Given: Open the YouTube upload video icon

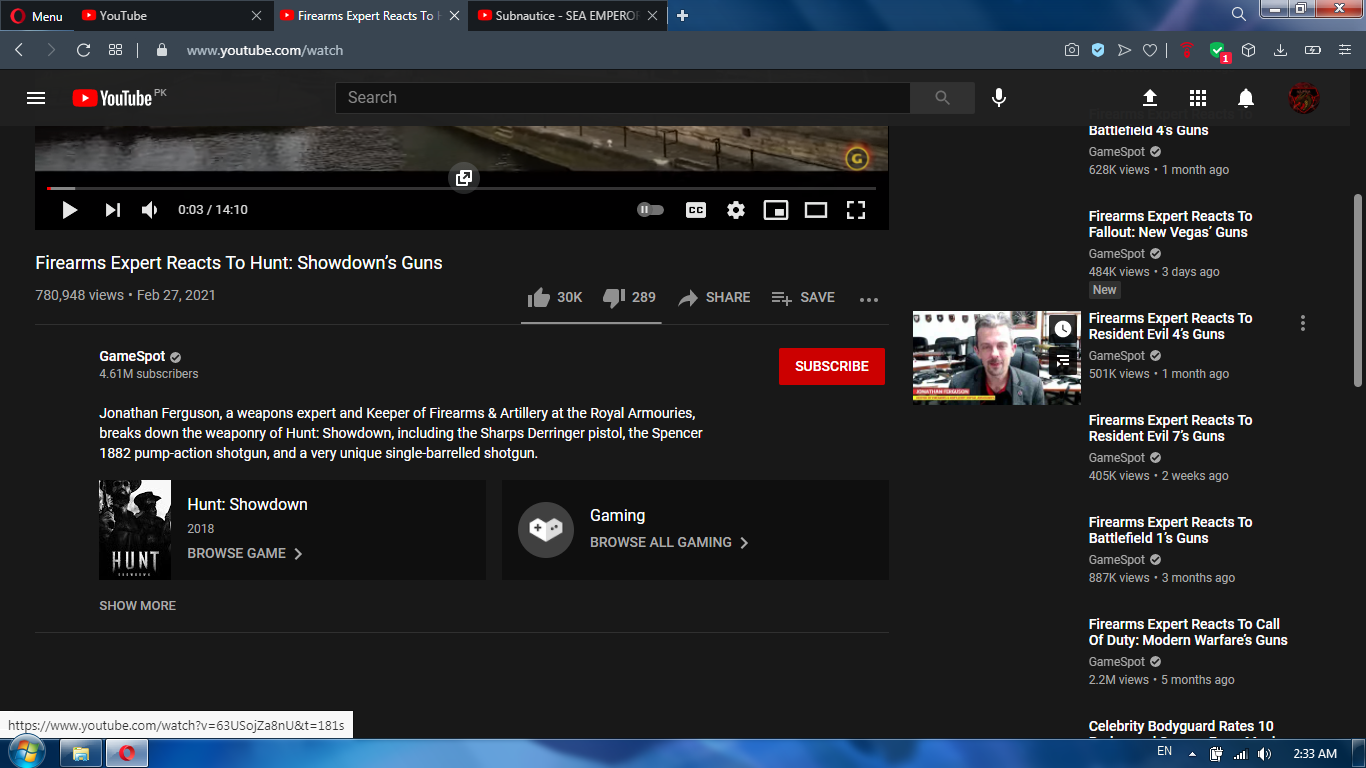Looking at the screenshot, I should click(x=1150, y=98).
